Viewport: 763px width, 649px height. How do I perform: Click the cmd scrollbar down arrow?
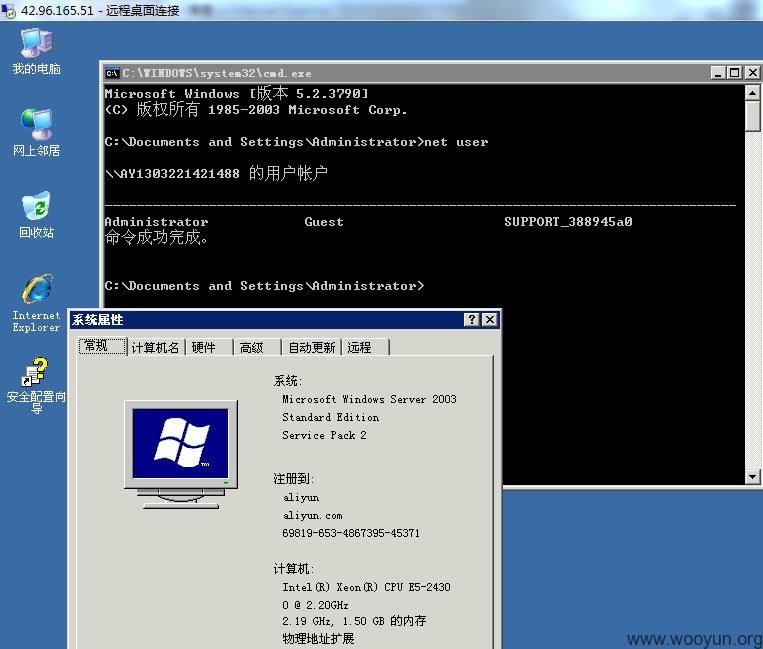[x=752, y=477]
